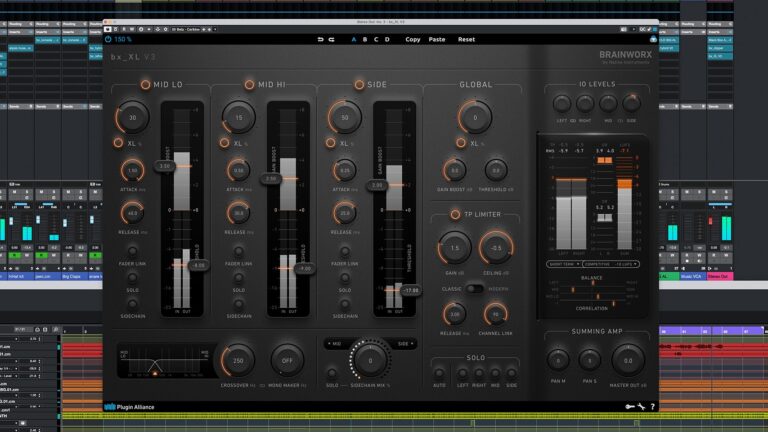Click the SIDECHAIN MIX knob
The image size is (768, 432).
click(370, 360)
